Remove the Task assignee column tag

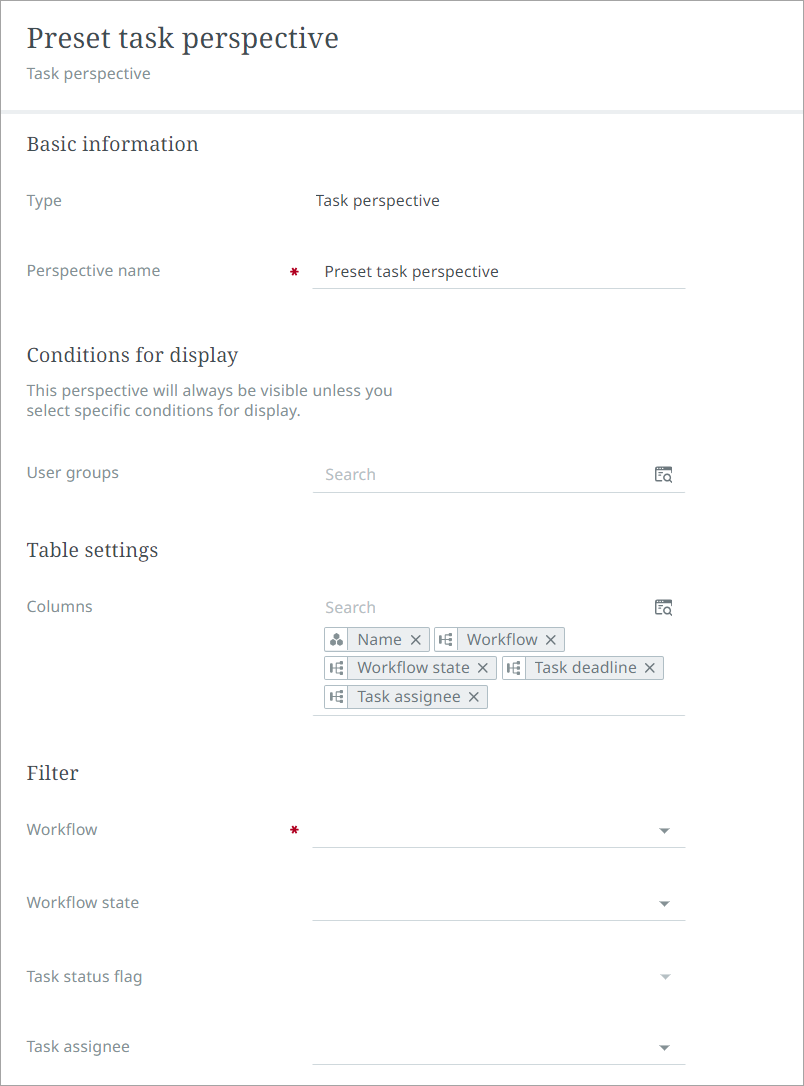pyautogui.click(x=474, y=697)
